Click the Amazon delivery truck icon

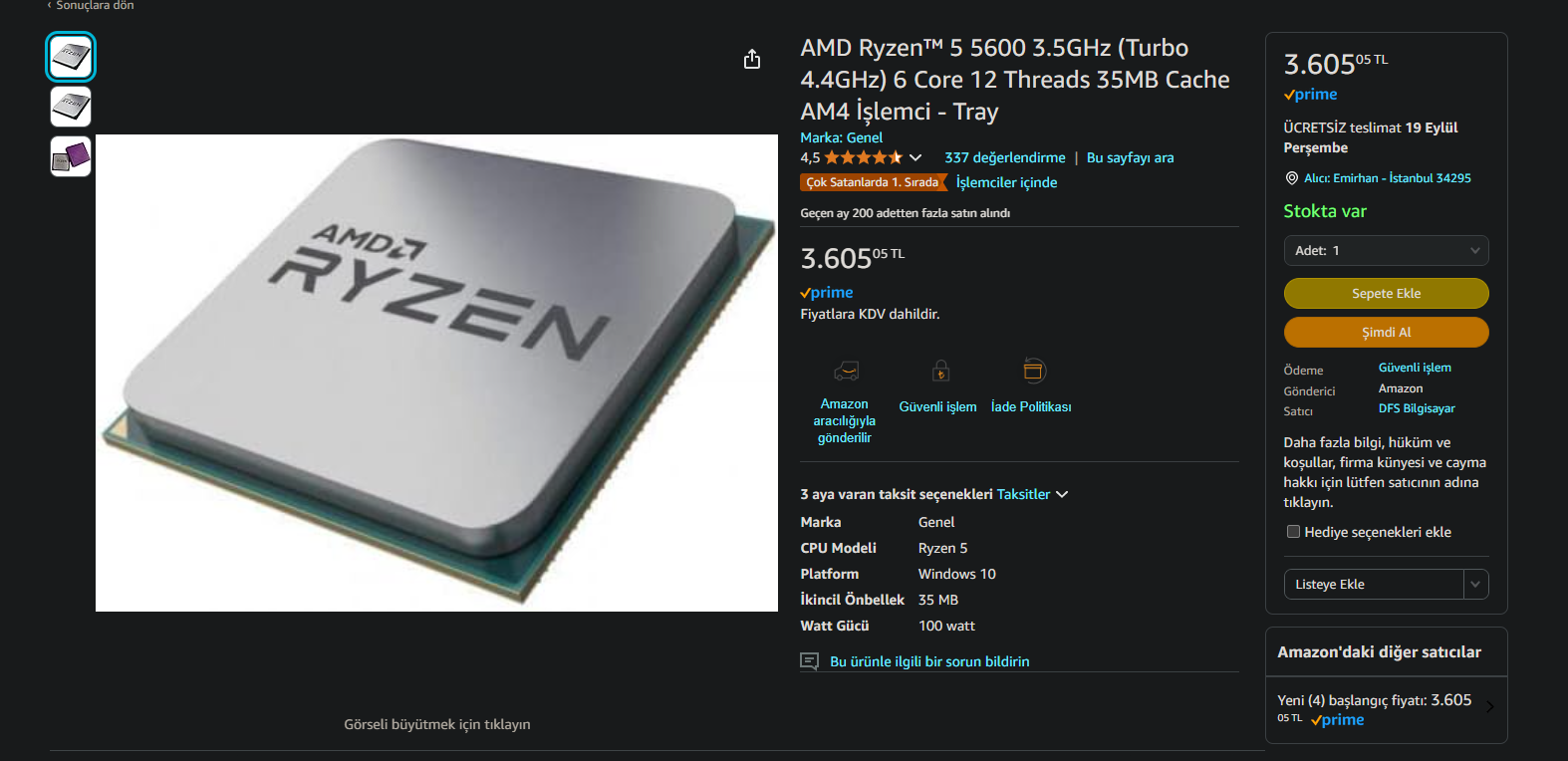[846, 372]
